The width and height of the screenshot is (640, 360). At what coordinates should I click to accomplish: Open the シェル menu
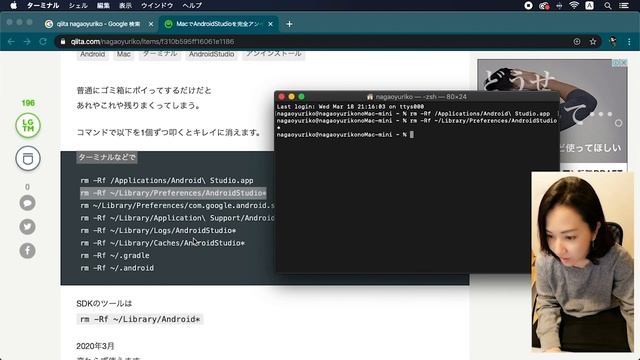tap(78, 5)
